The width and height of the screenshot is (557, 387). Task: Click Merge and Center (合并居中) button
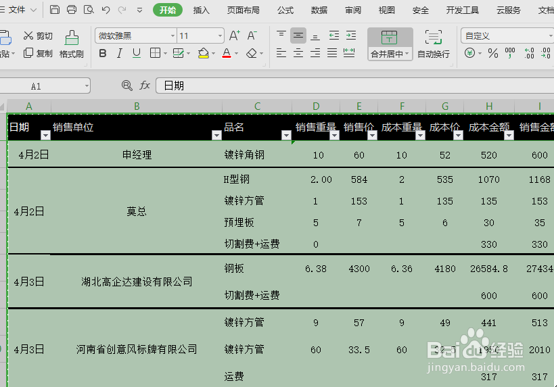click(x=390, y=44)
